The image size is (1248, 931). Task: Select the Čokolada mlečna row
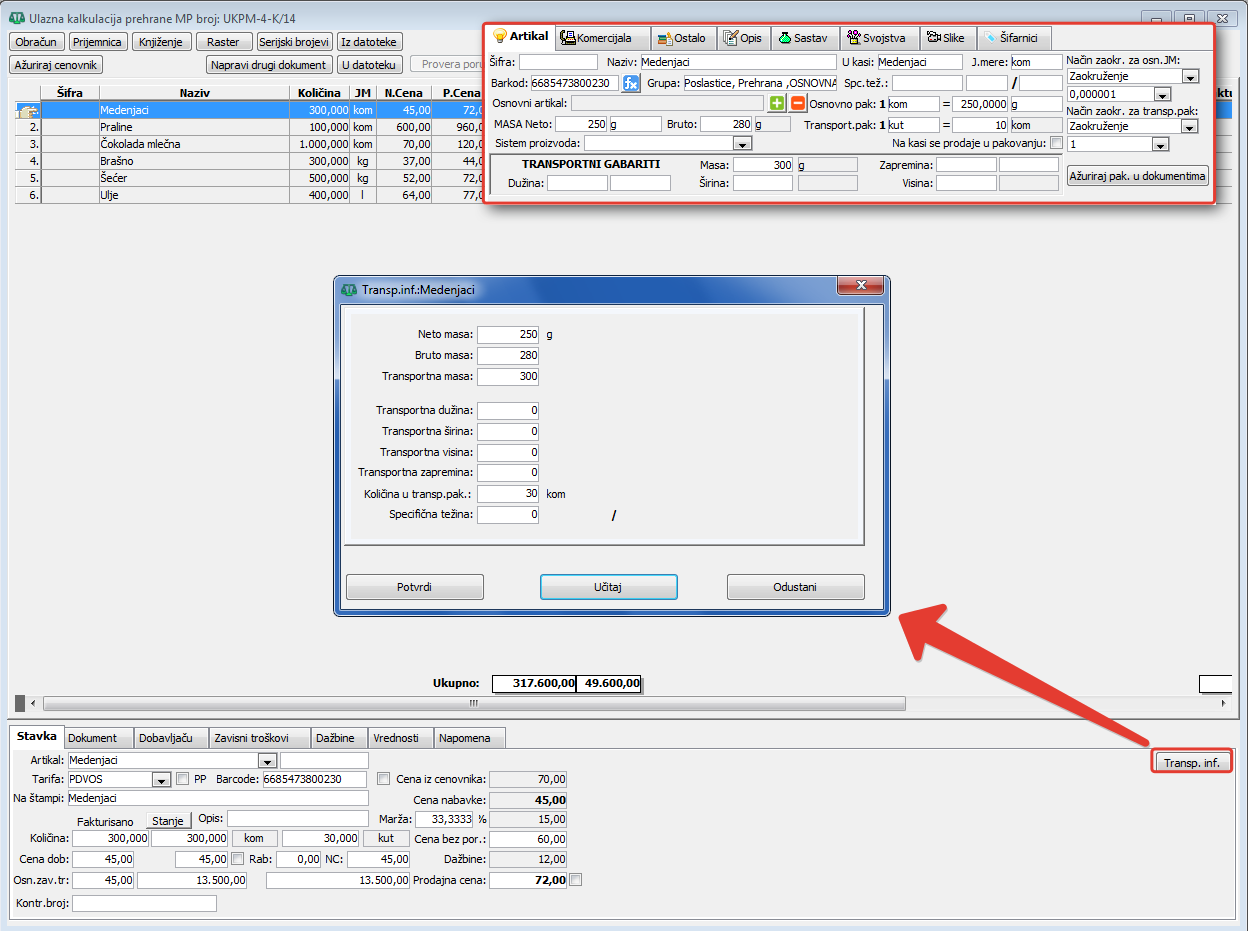(x=194, y=144)
